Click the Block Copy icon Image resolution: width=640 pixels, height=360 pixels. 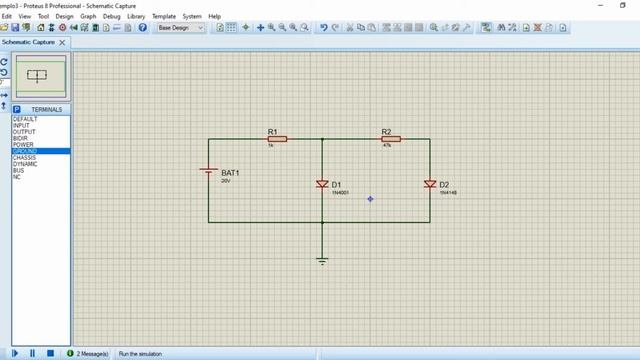(386, 27)
